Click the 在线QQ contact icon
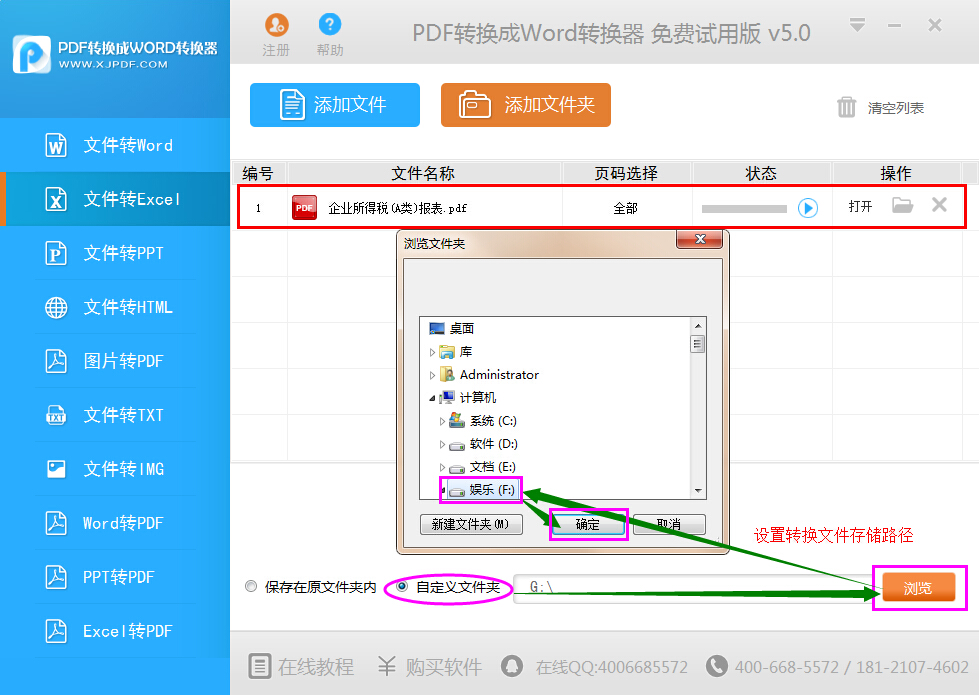Image resolution: width=979 pixels, height=695 pixels. pyautogui.click(x=512, y=666)
